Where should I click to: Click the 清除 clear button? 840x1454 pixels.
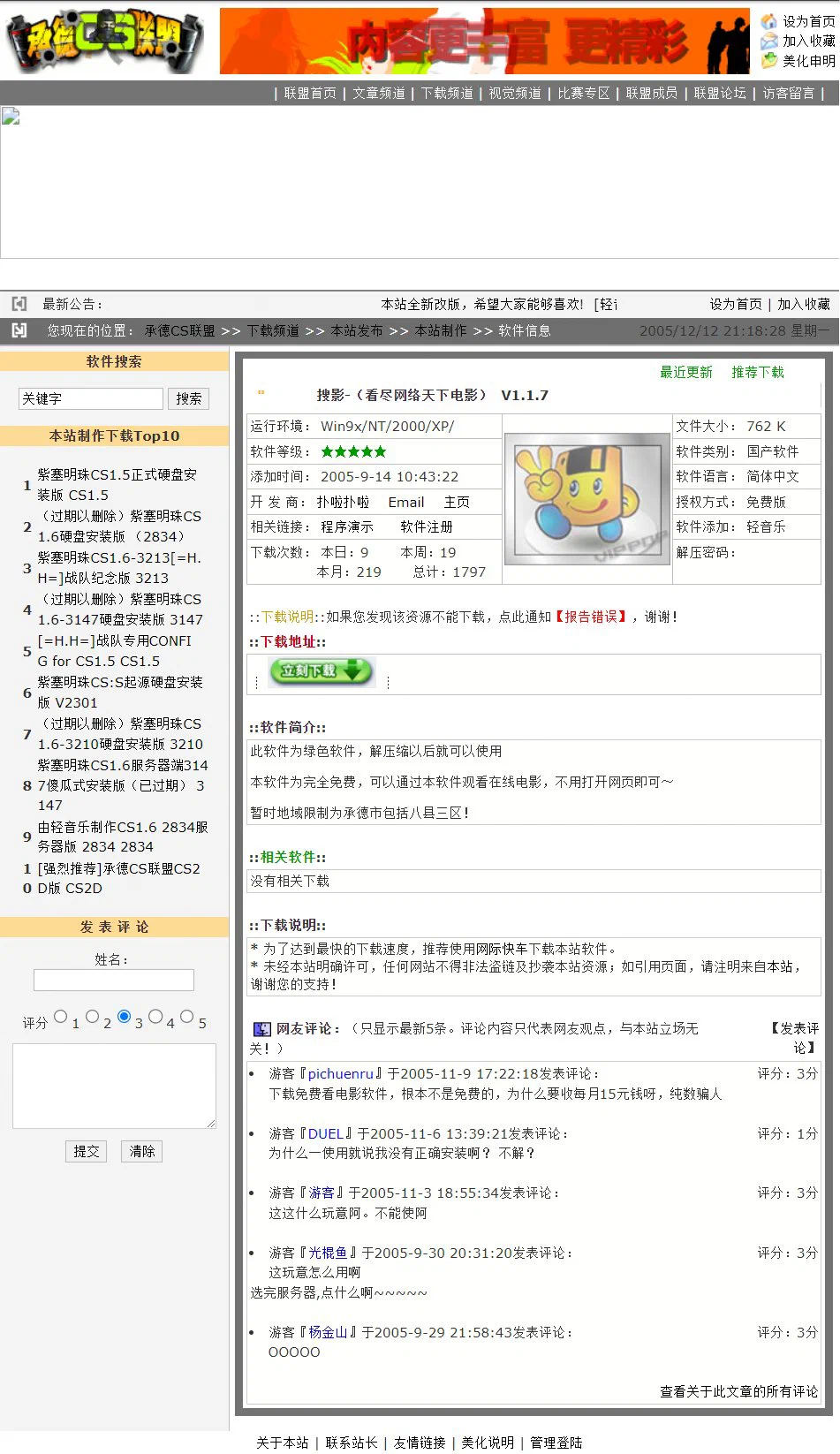[x=142, y=1151]
